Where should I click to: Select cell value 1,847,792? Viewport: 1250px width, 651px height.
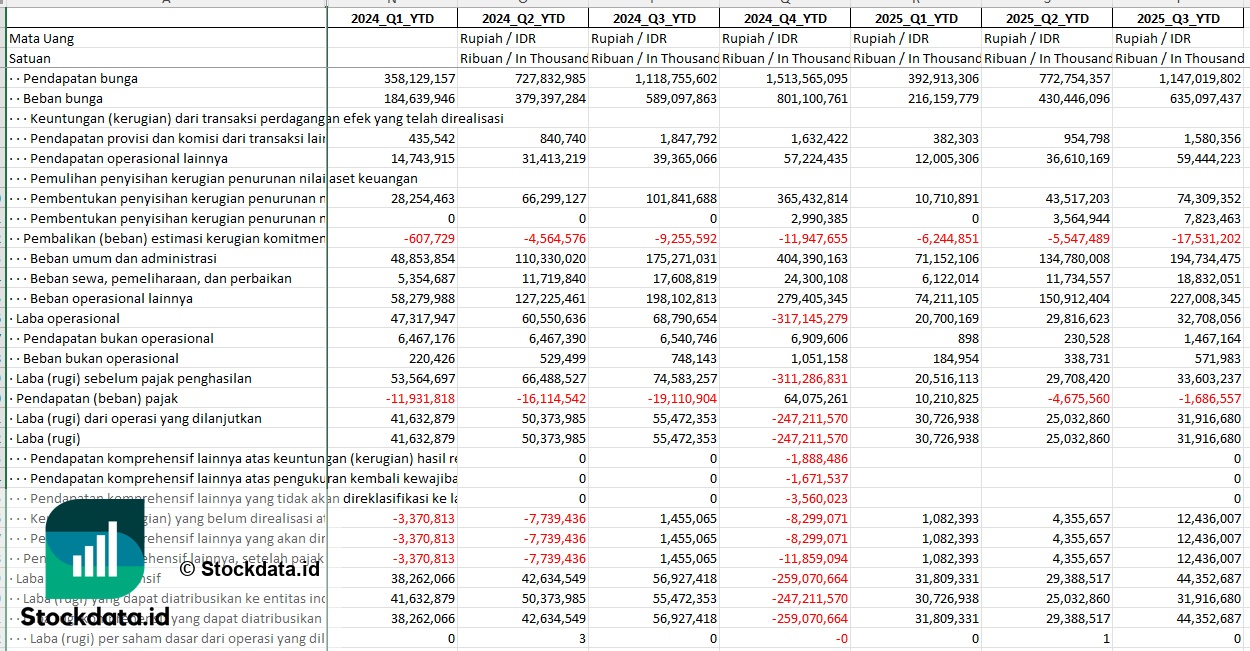click(688, 138)
